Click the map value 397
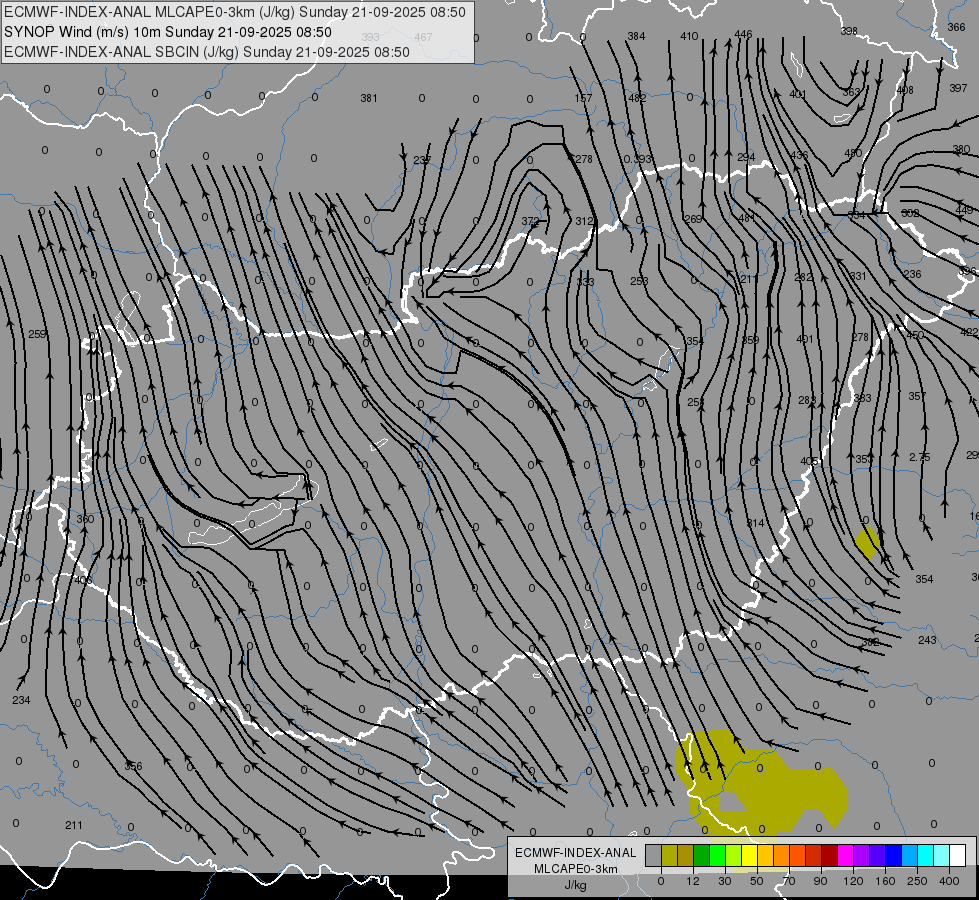The image size is (979, 900). click(x=958, y=88)
